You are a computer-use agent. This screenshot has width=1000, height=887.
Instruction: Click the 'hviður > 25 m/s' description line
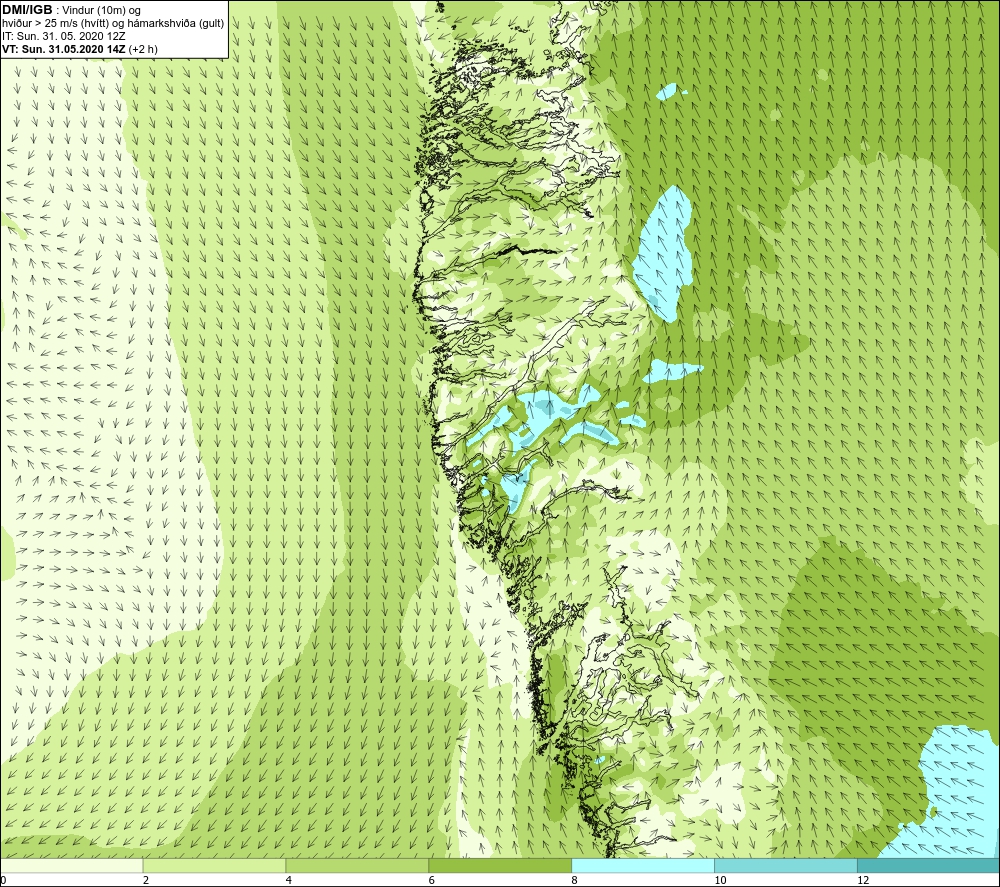click(113, 24)
